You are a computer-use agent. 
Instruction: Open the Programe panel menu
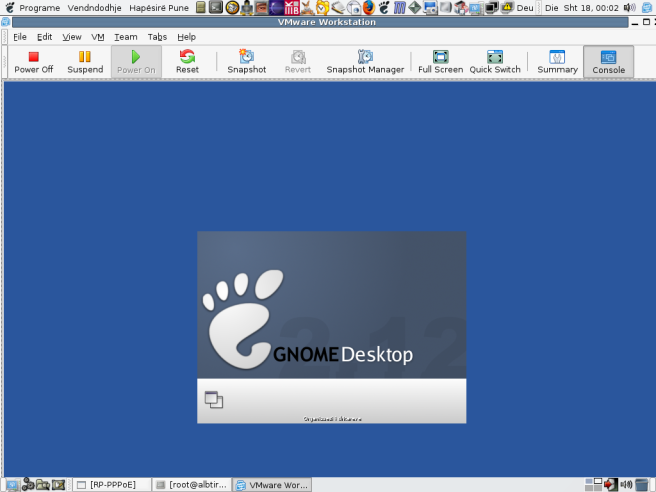click(39, 8)
